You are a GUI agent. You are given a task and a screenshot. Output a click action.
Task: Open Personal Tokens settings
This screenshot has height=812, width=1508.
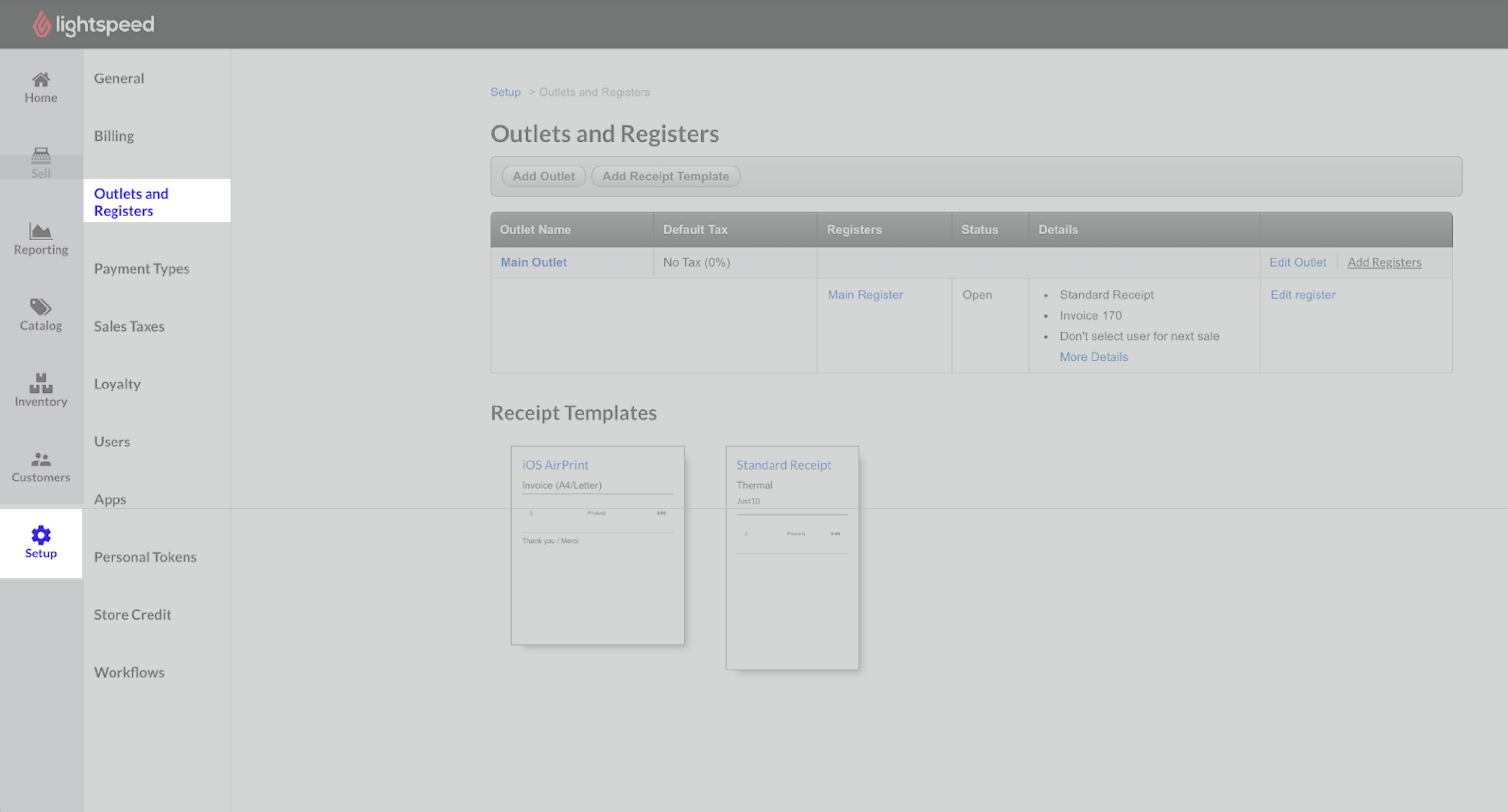[145, 556]
